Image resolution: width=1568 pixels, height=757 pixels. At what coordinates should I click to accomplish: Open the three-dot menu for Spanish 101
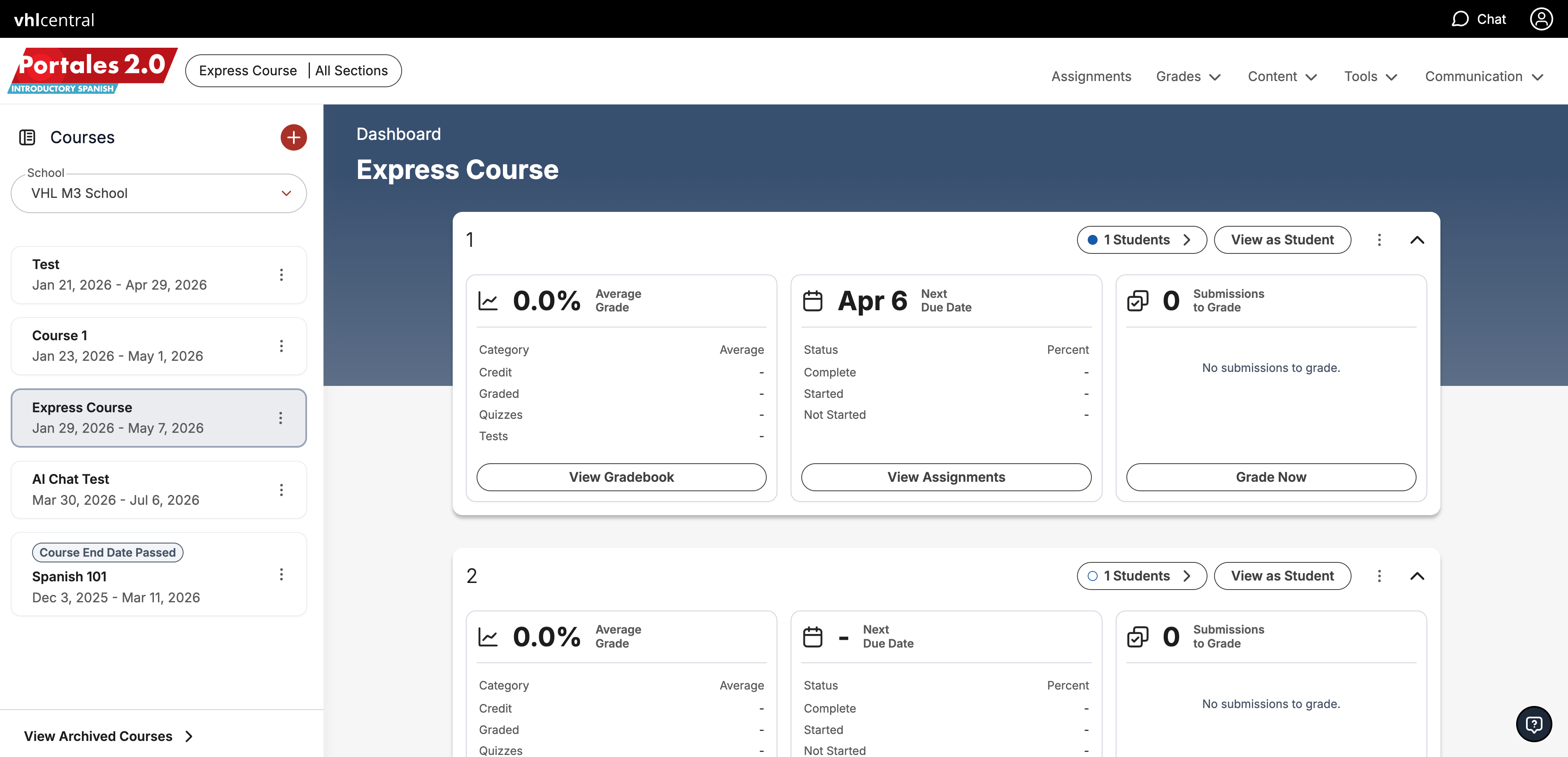pyautogui.click(x=281, y=574)
